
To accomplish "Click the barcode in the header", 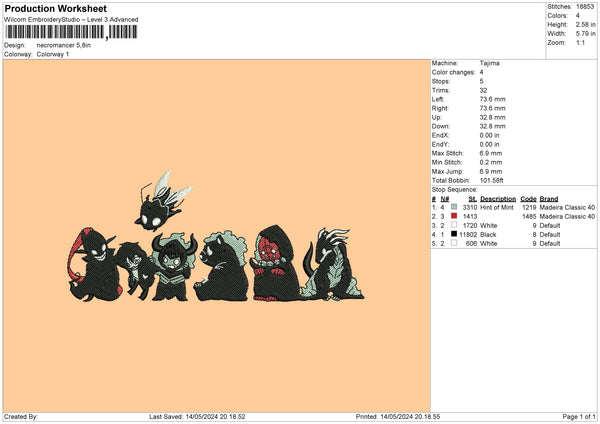I will tap(71, 32).
